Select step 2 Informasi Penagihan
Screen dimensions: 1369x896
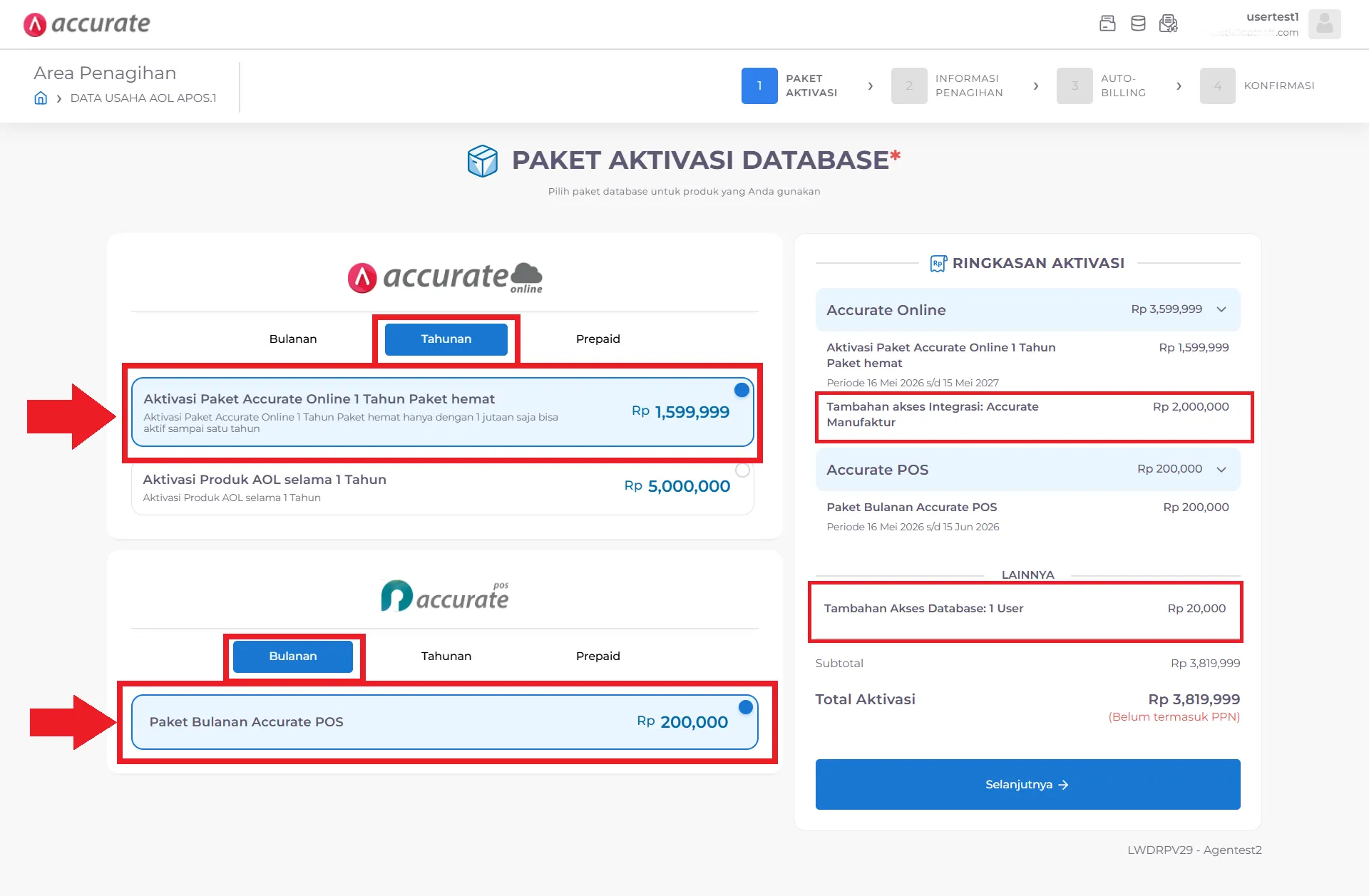[947, 86]
